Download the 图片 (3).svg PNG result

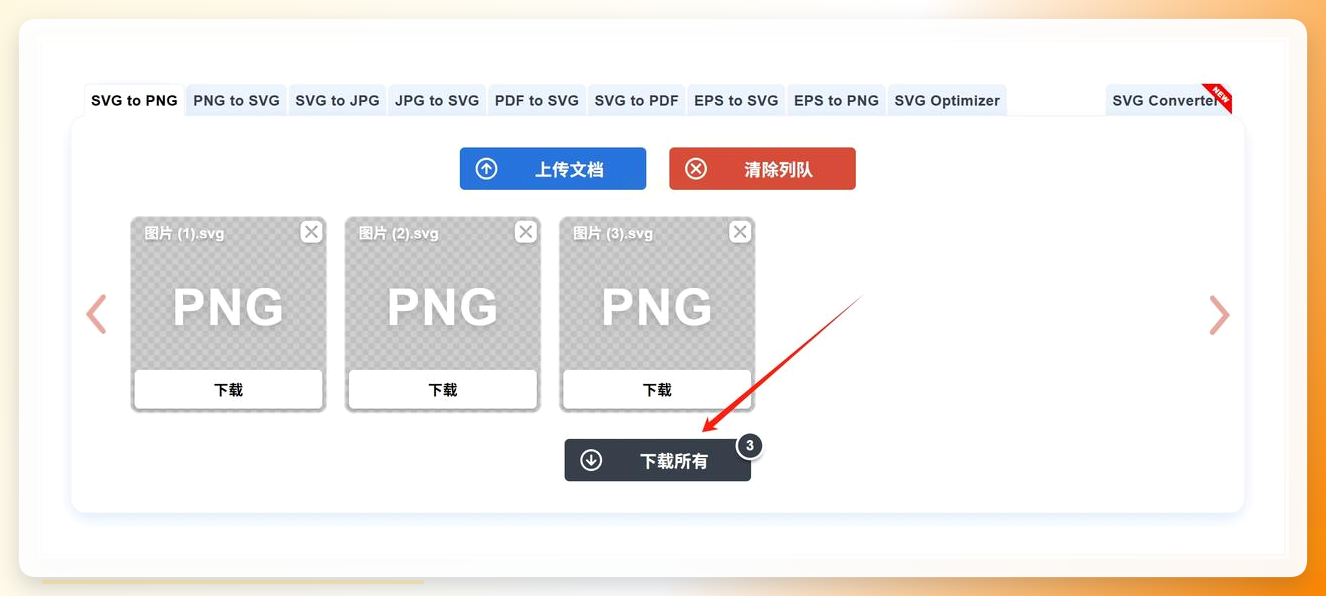[656, 389]
